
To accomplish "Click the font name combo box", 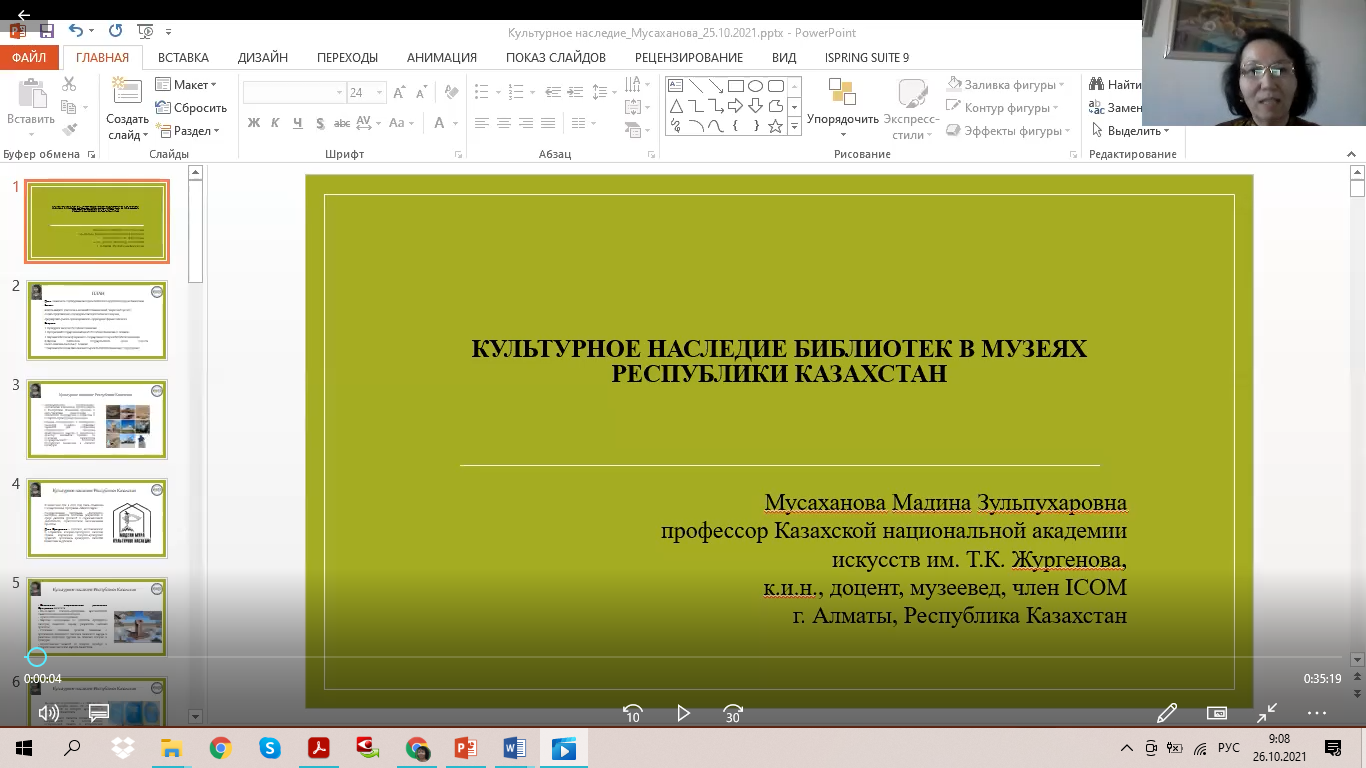I will click(x=294, y=93).
